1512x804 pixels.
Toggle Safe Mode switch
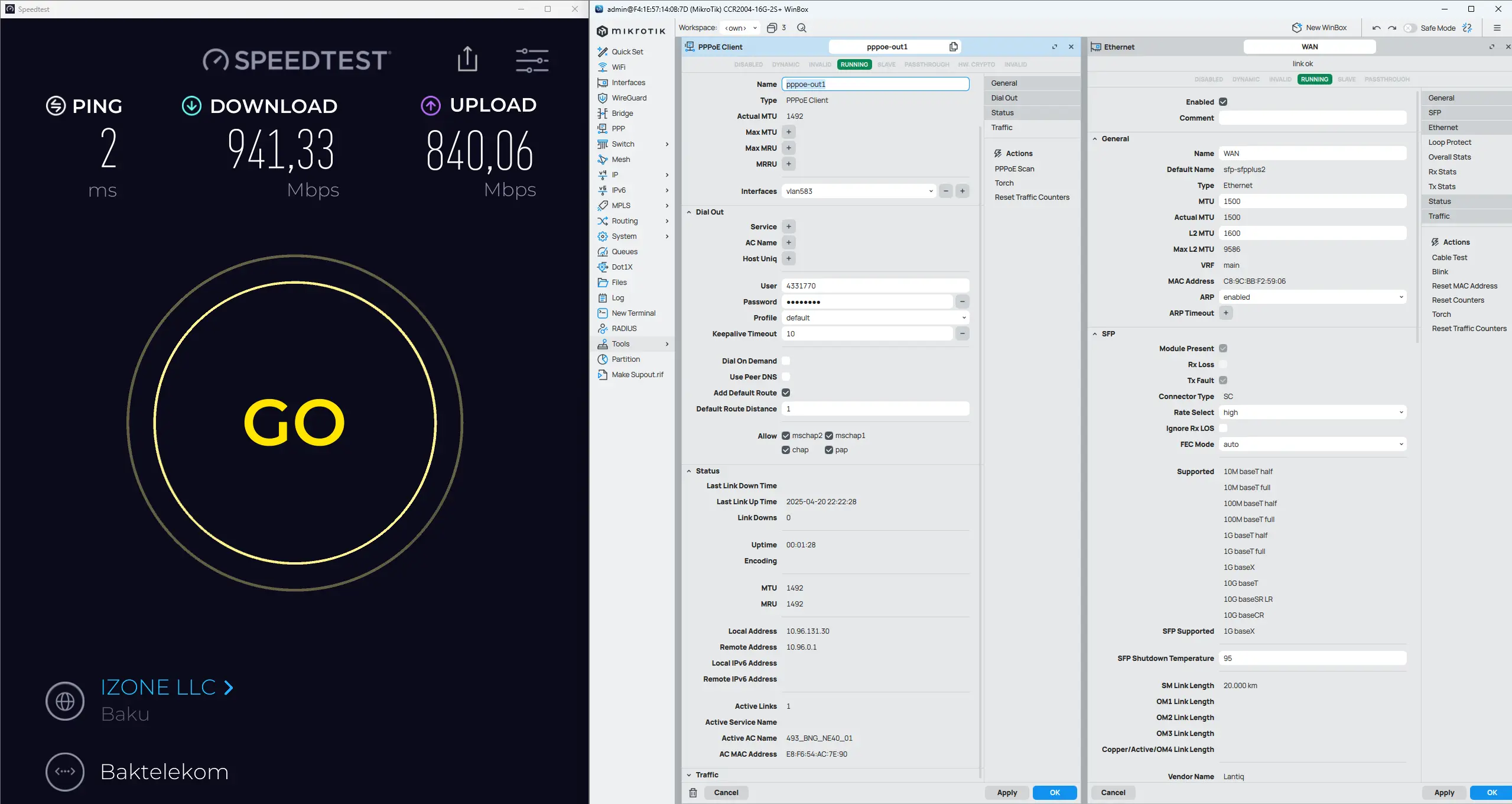(x=1410, y=28)
